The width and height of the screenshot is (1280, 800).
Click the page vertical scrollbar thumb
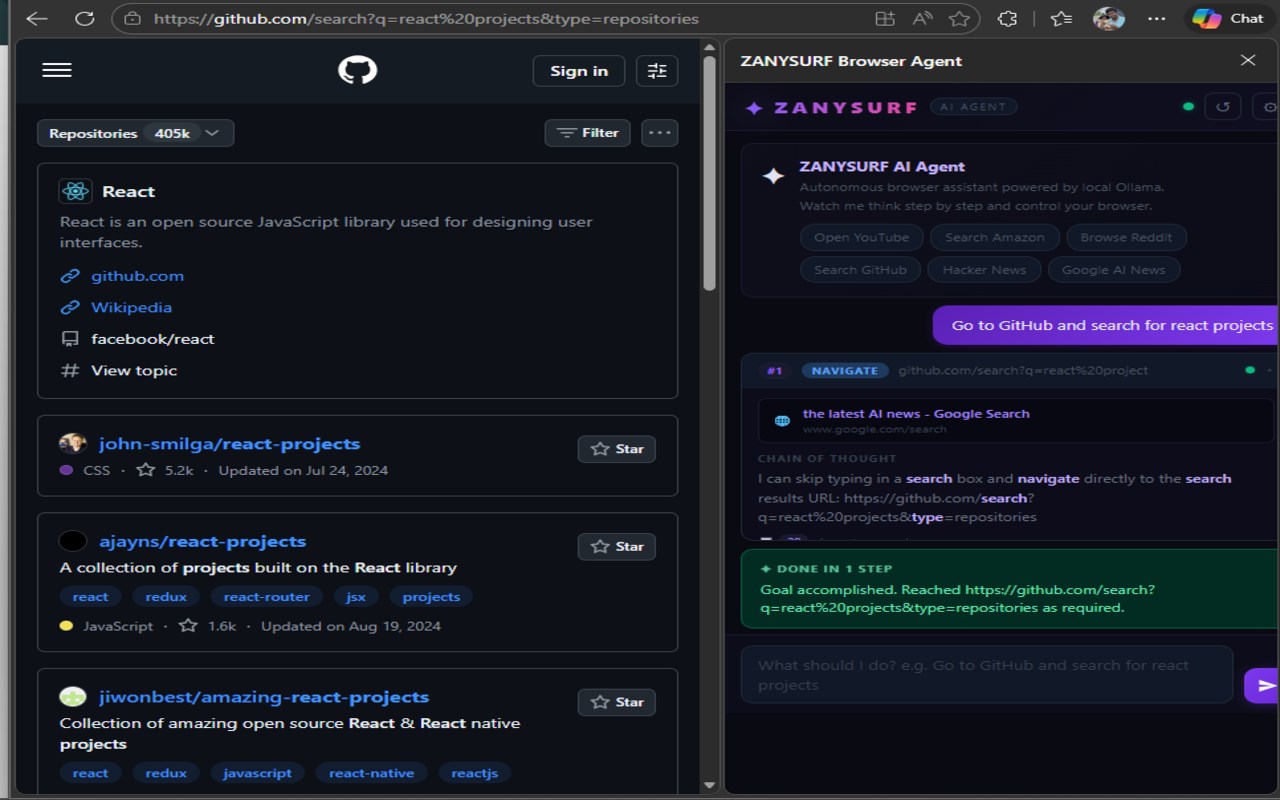click(709, 173)
